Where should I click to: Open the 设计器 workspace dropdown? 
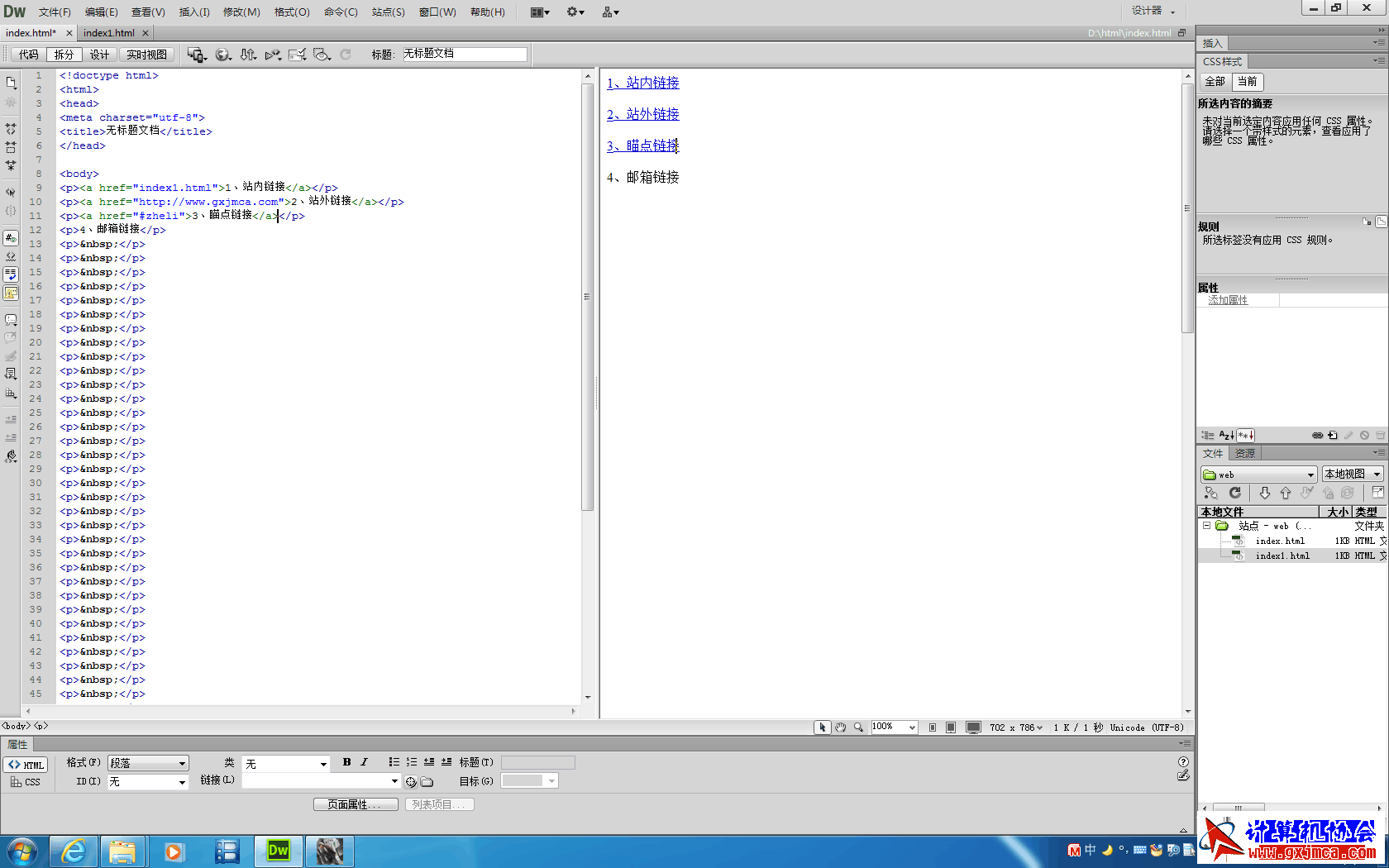tap(1153, 11)
